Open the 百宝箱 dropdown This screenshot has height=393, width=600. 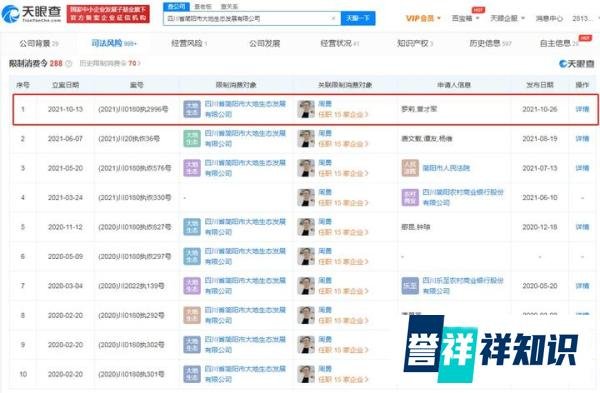tap(466, 18)
